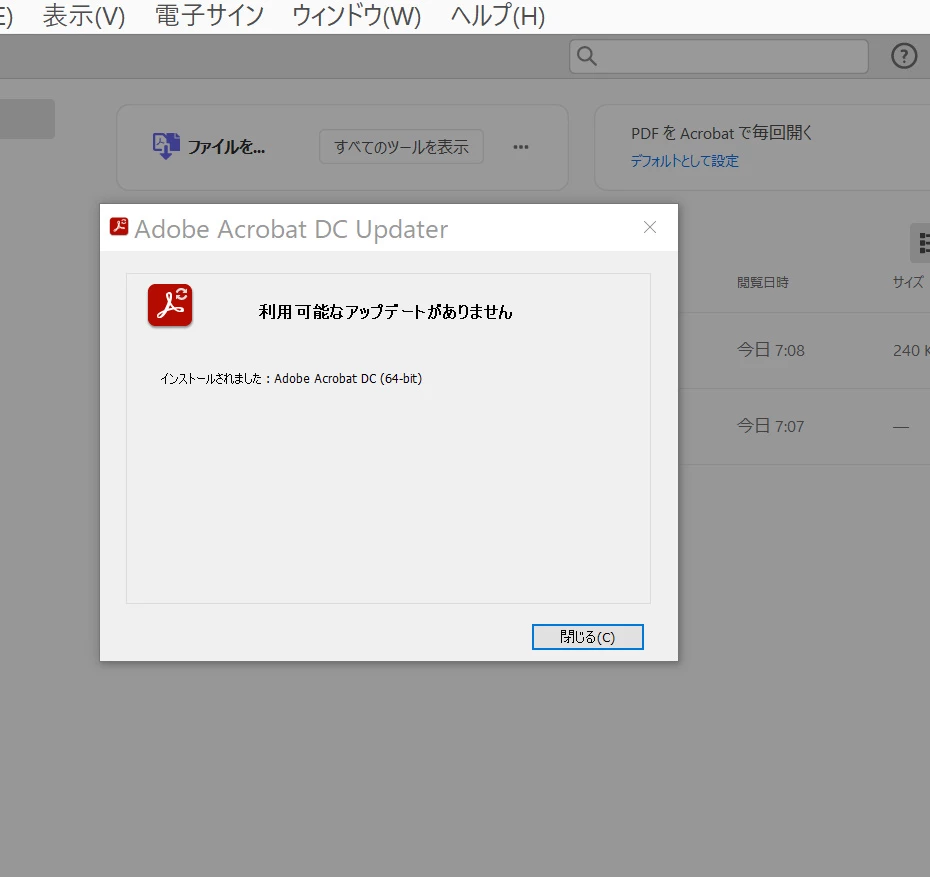Open the ウィンドウ(W) menu
Viewport: 930px width, 877px height.
coord(356,16)
